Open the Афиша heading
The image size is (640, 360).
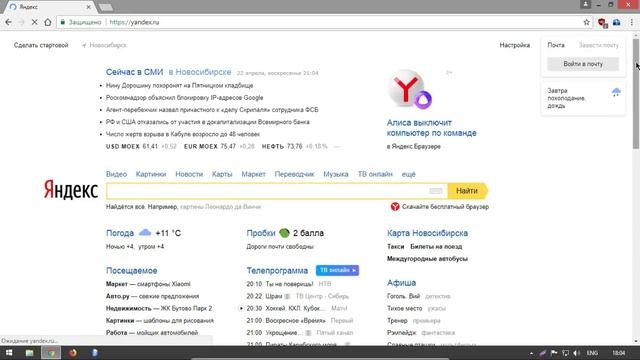[x=401, y=283]
